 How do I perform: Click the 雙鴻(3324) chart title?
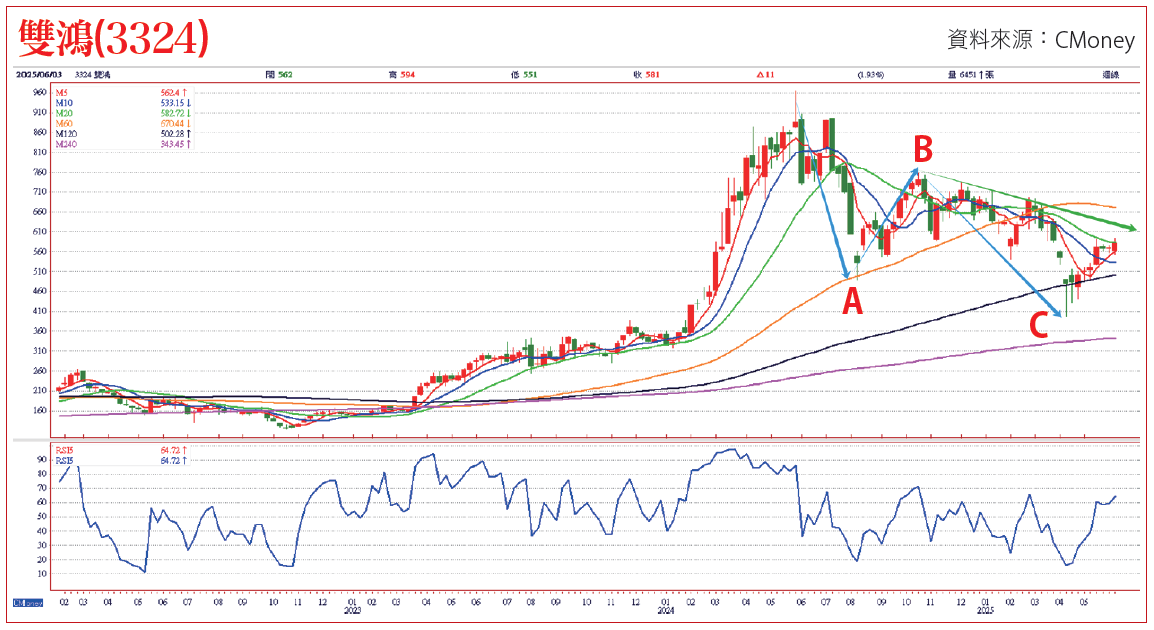click(113, 38)
